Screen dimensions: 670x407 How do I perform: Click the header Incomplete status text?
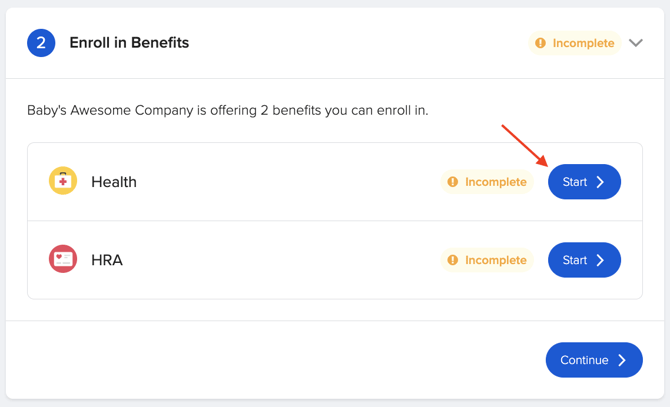coord(583,43)
